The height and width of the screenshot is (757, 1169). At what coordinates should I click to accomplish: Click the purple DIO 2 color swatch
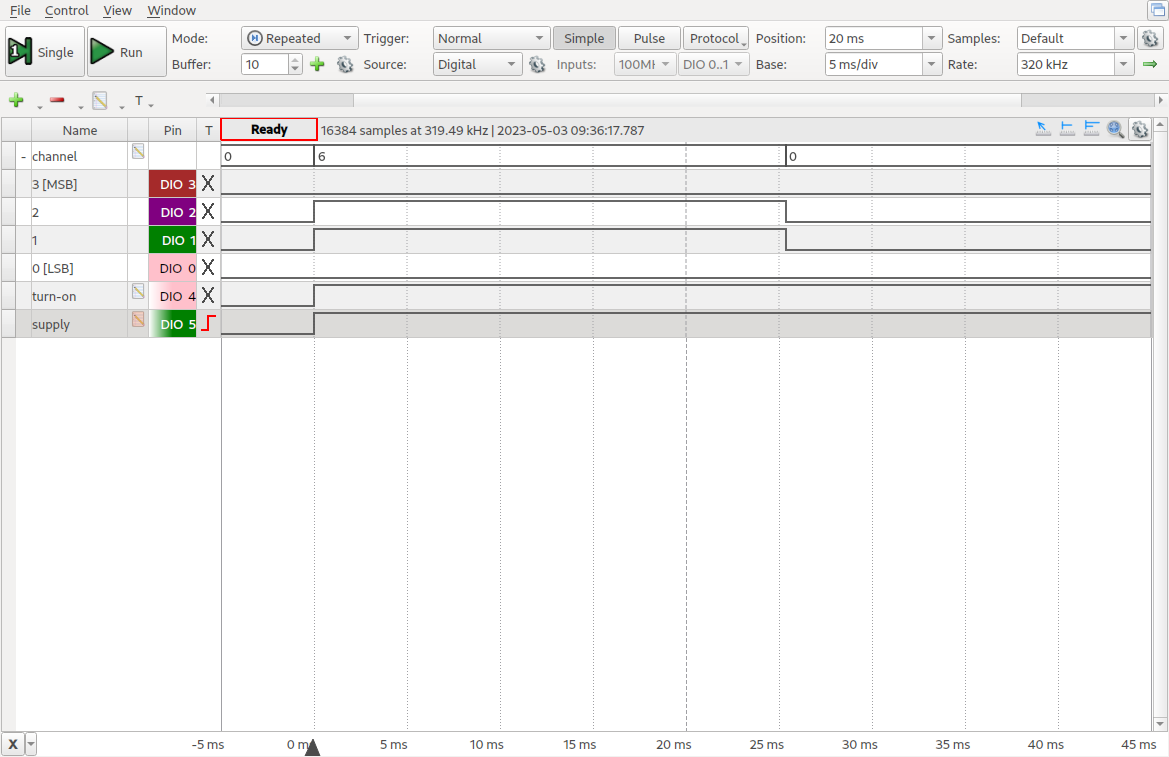pos(172,212)
